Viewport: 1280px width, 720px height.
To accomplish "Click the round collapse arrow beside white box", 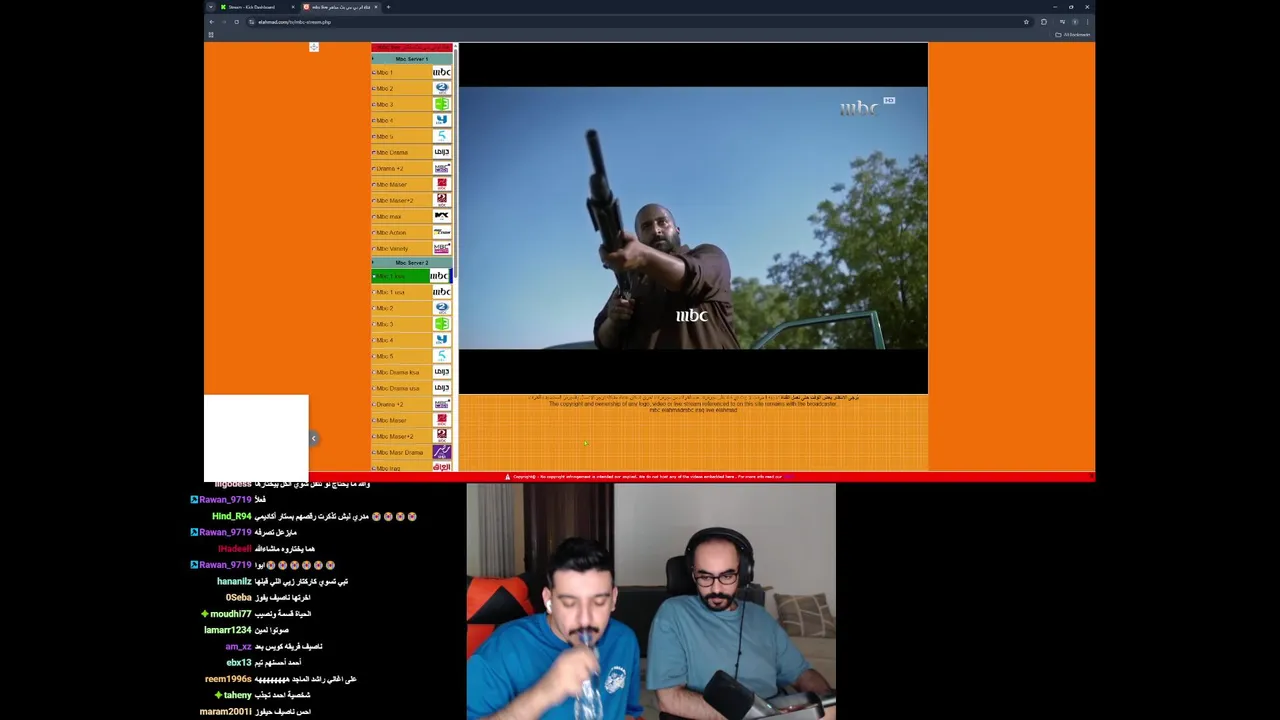I will 313,438.
